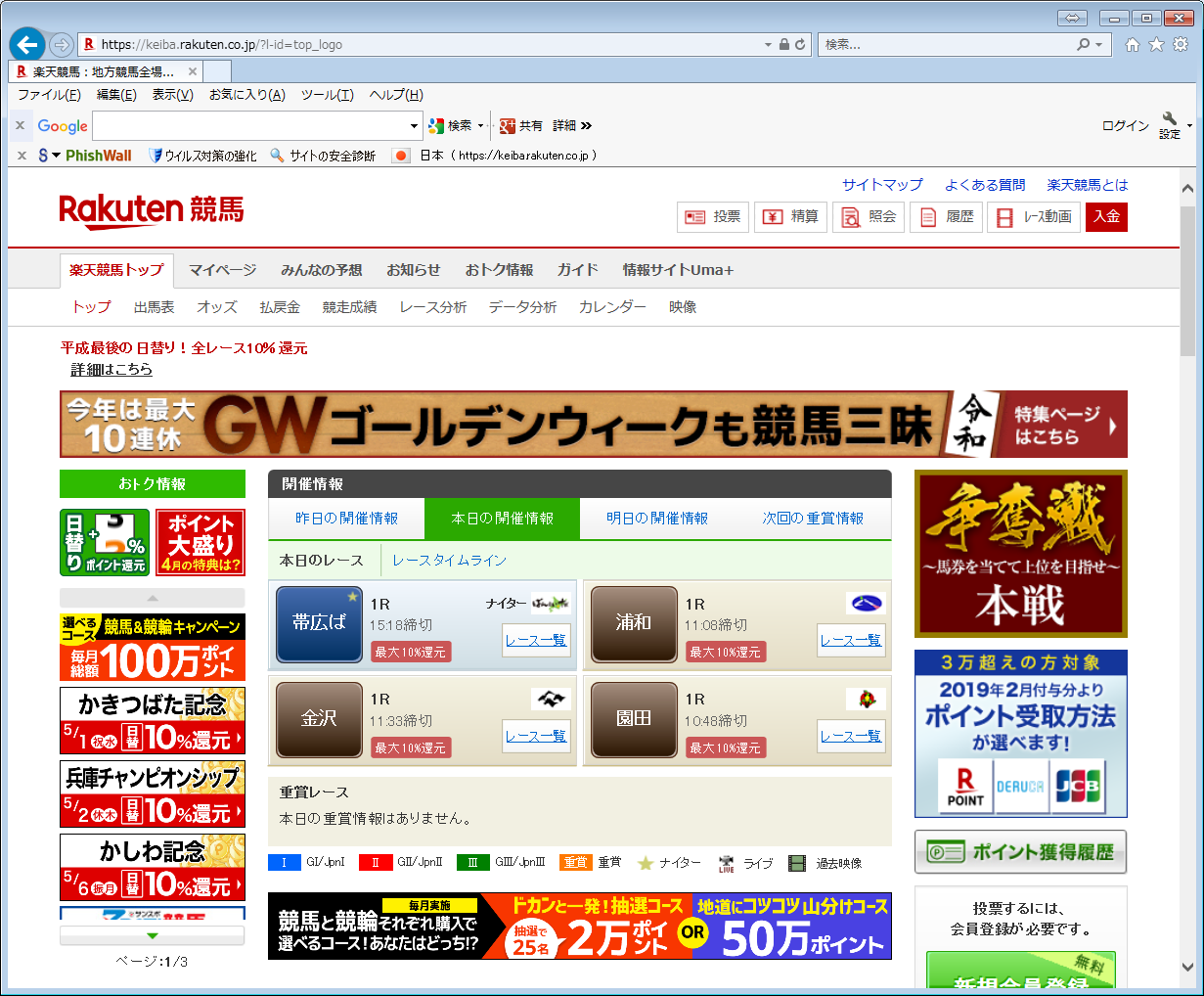
Task: Click the 投票 button
Action: [x=713, y=217]
